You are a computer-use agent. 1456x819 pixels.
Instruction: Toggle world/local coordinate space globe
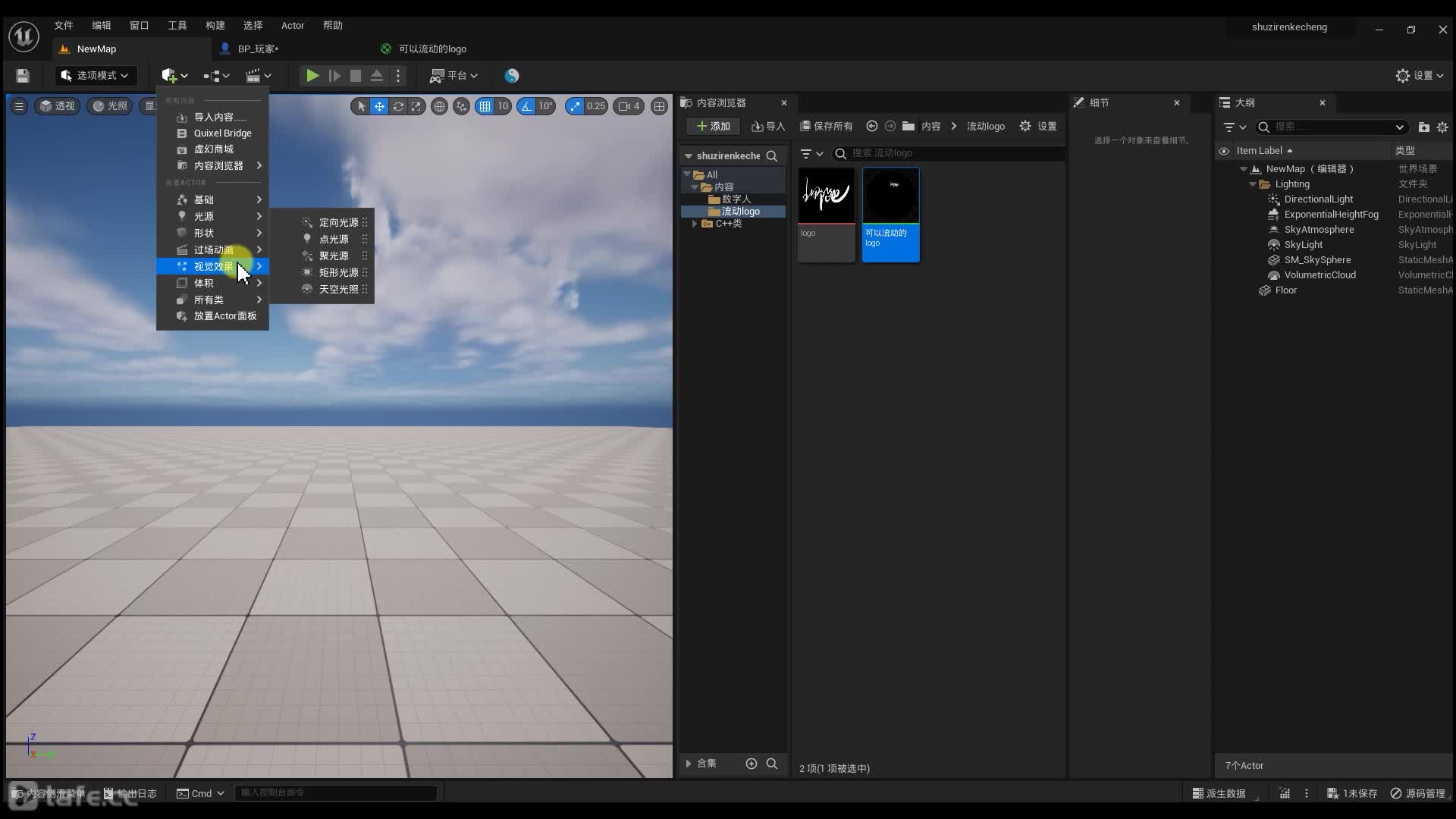[439, 106]
